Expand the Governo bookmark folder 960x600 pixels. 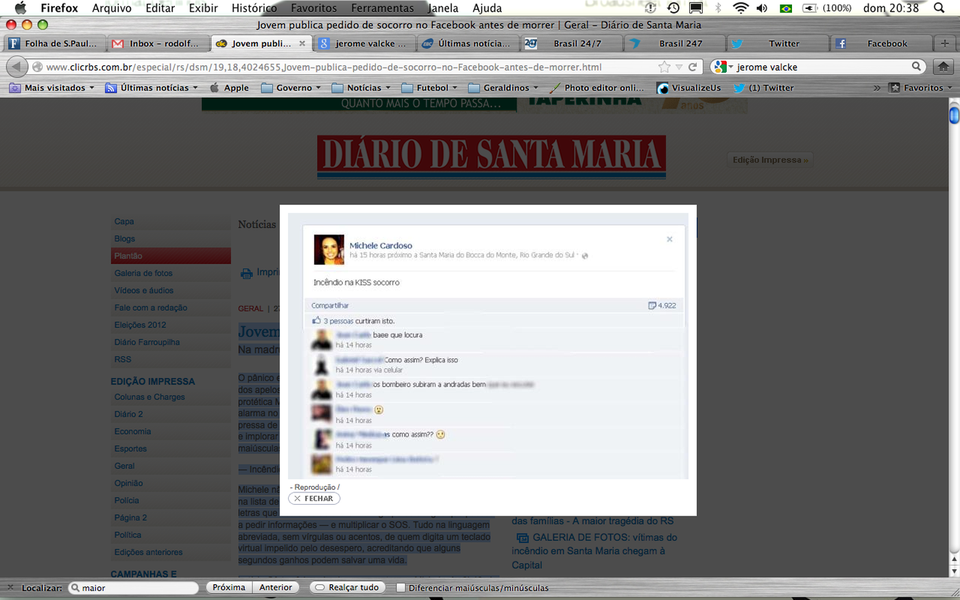[291, 88]
